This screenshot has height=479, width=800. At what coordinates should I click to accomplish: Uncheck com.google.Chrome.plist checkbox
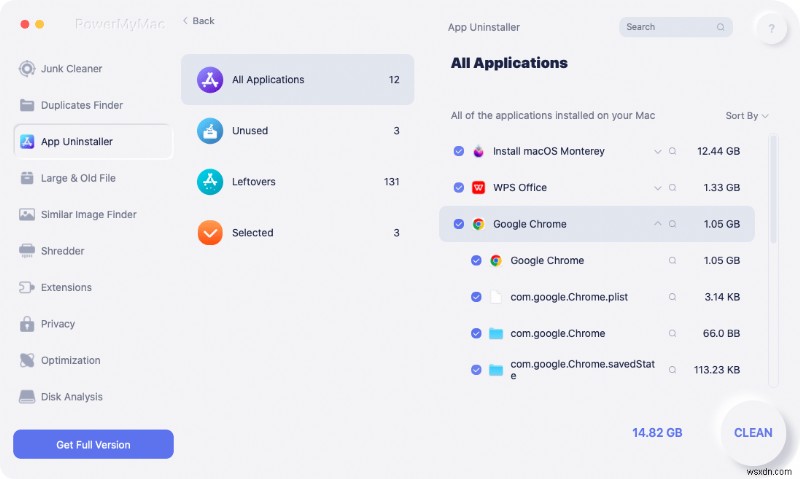(x=476, y=296)
